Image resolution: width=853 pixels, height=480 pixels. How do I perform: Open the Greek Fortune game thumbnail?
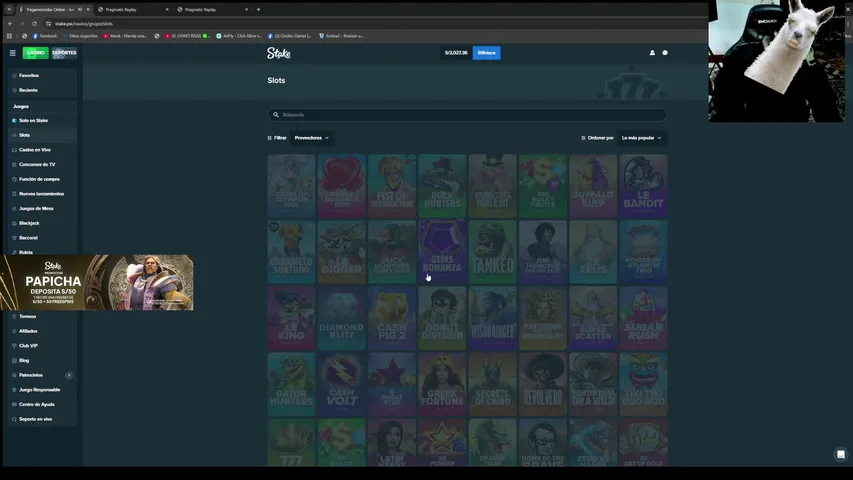[442, 384]
